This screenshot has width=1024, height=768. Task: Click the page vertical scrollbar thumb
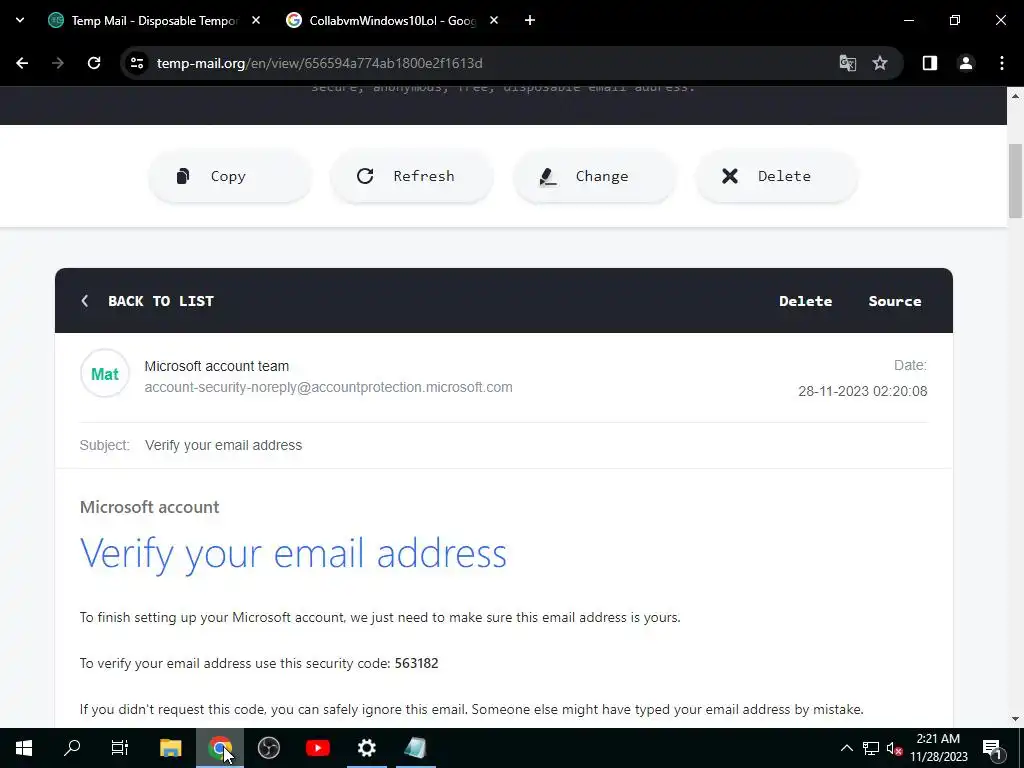[1015, 181]
